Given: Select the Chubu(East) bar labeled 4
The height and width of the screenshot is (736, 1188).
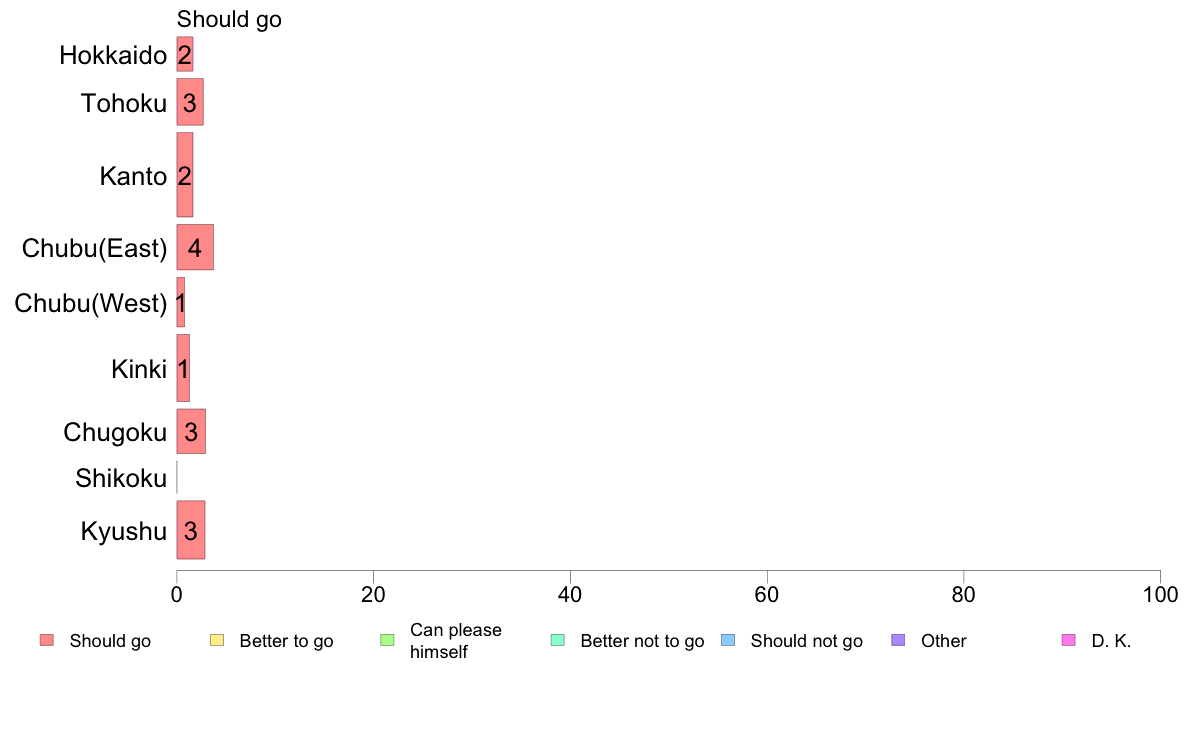Looking at the screenshot, I should 195,247.
